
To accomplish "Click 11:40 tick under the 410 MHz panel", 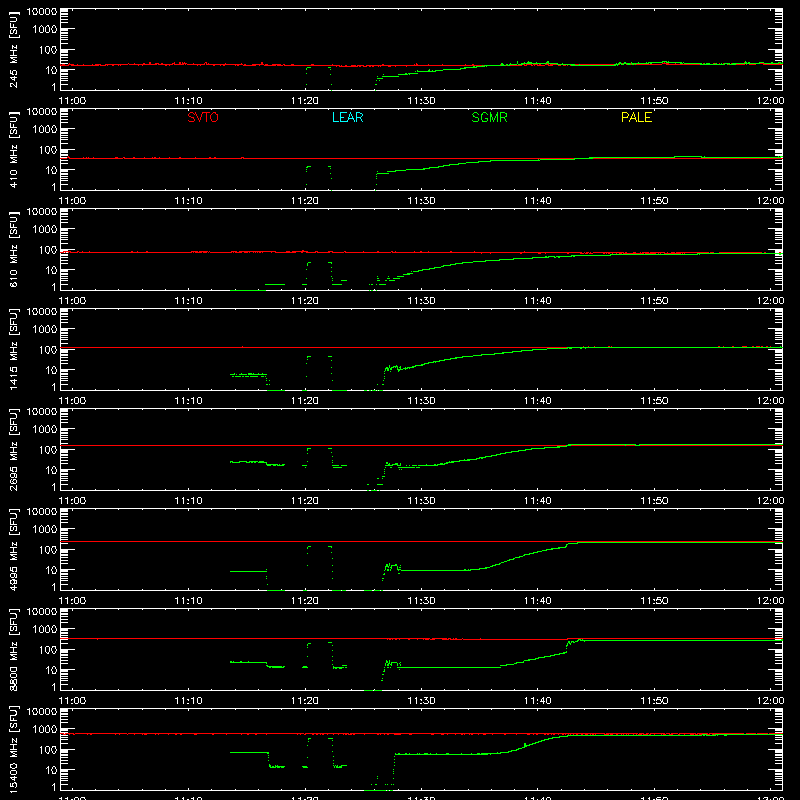I will coord(538,201).
